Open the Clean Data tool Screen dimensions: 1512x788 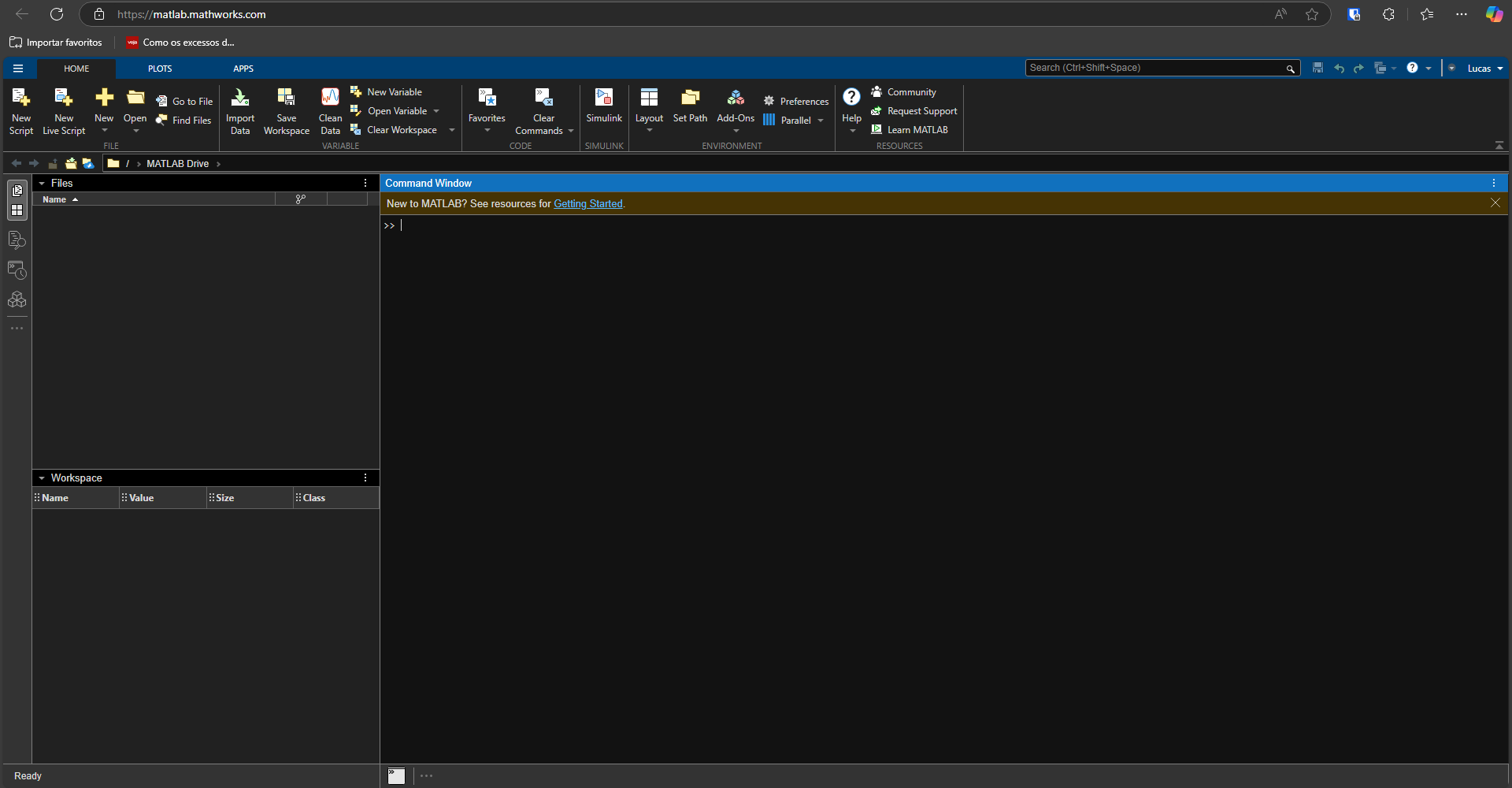pyautogui.click(x=331, y=110)
